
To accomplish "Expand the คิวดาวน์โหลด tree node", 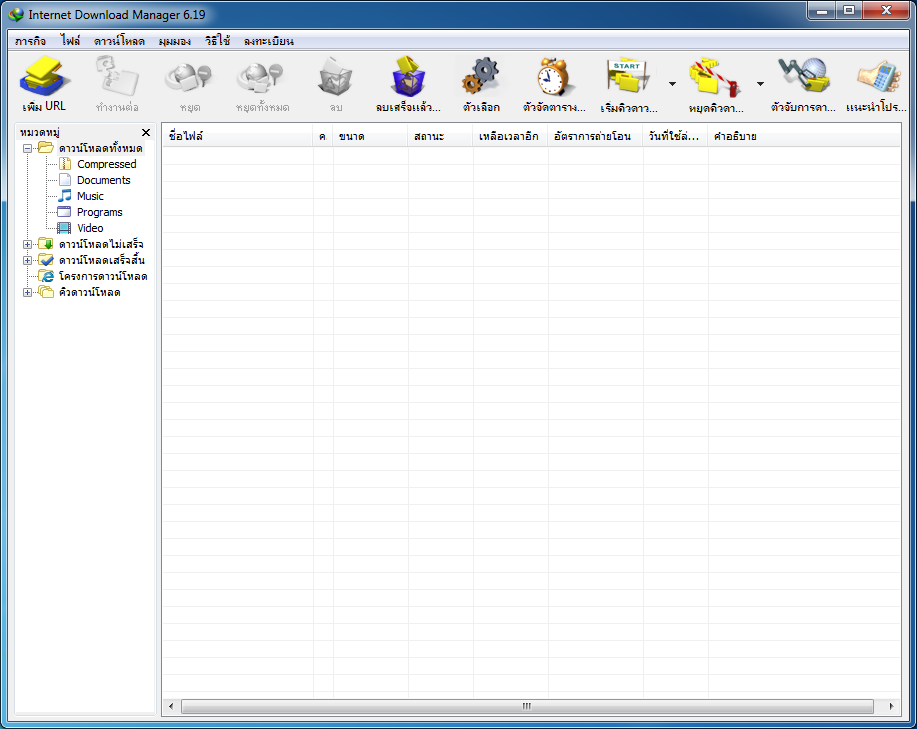I will [27, 292].
